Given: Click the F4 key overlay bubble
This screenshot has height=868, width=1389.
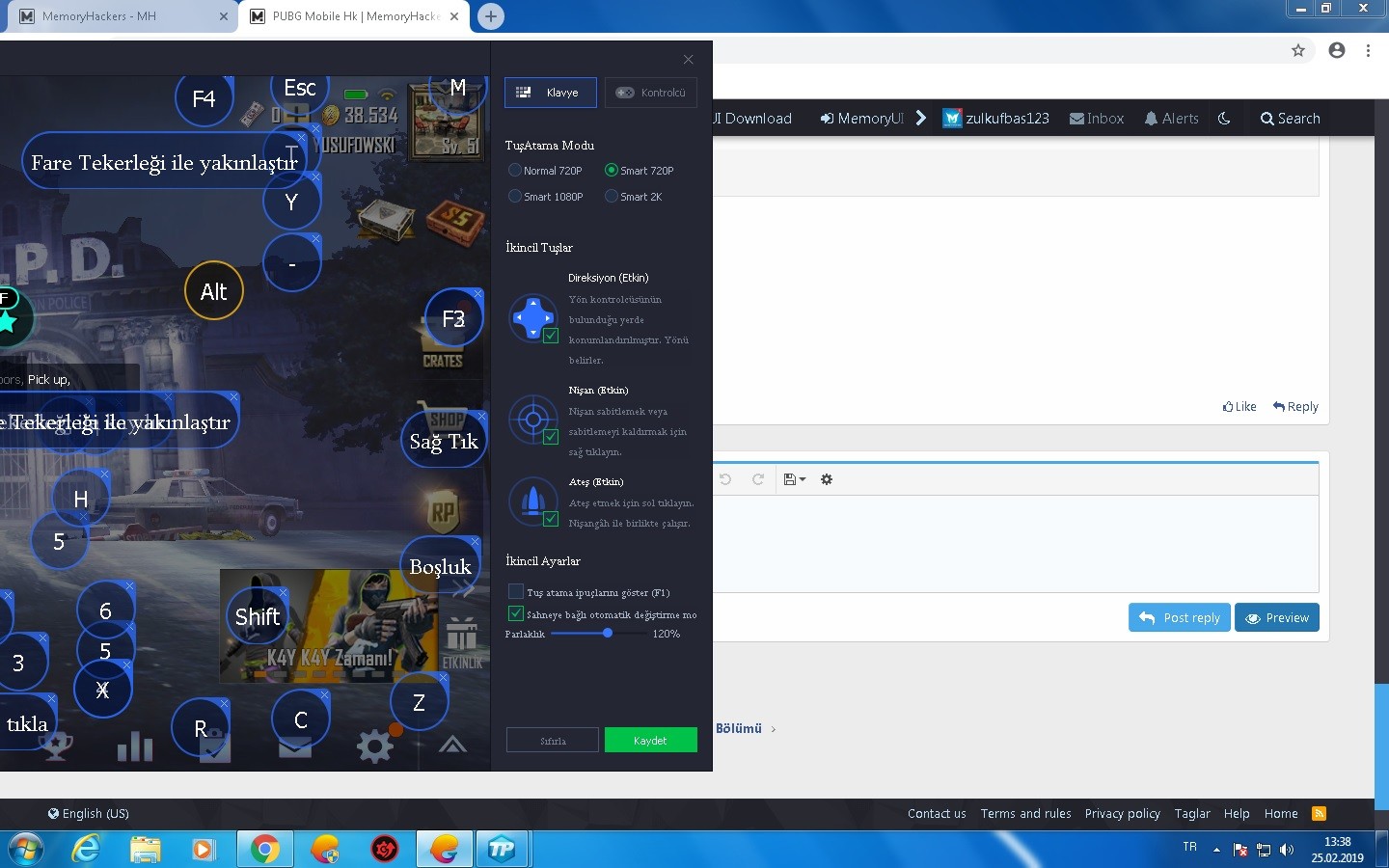Looking at the screenshot, I should [x=204, y=98].
